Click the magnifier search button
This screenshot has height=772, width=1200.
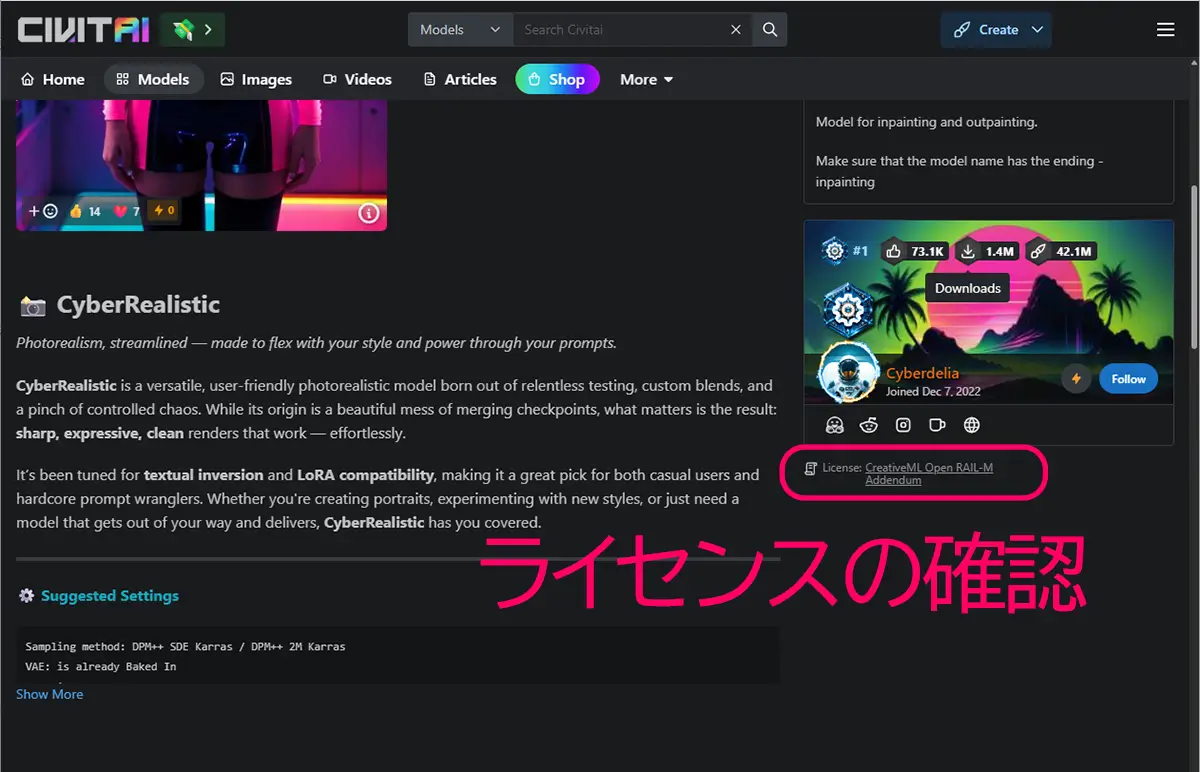(770, 30)
